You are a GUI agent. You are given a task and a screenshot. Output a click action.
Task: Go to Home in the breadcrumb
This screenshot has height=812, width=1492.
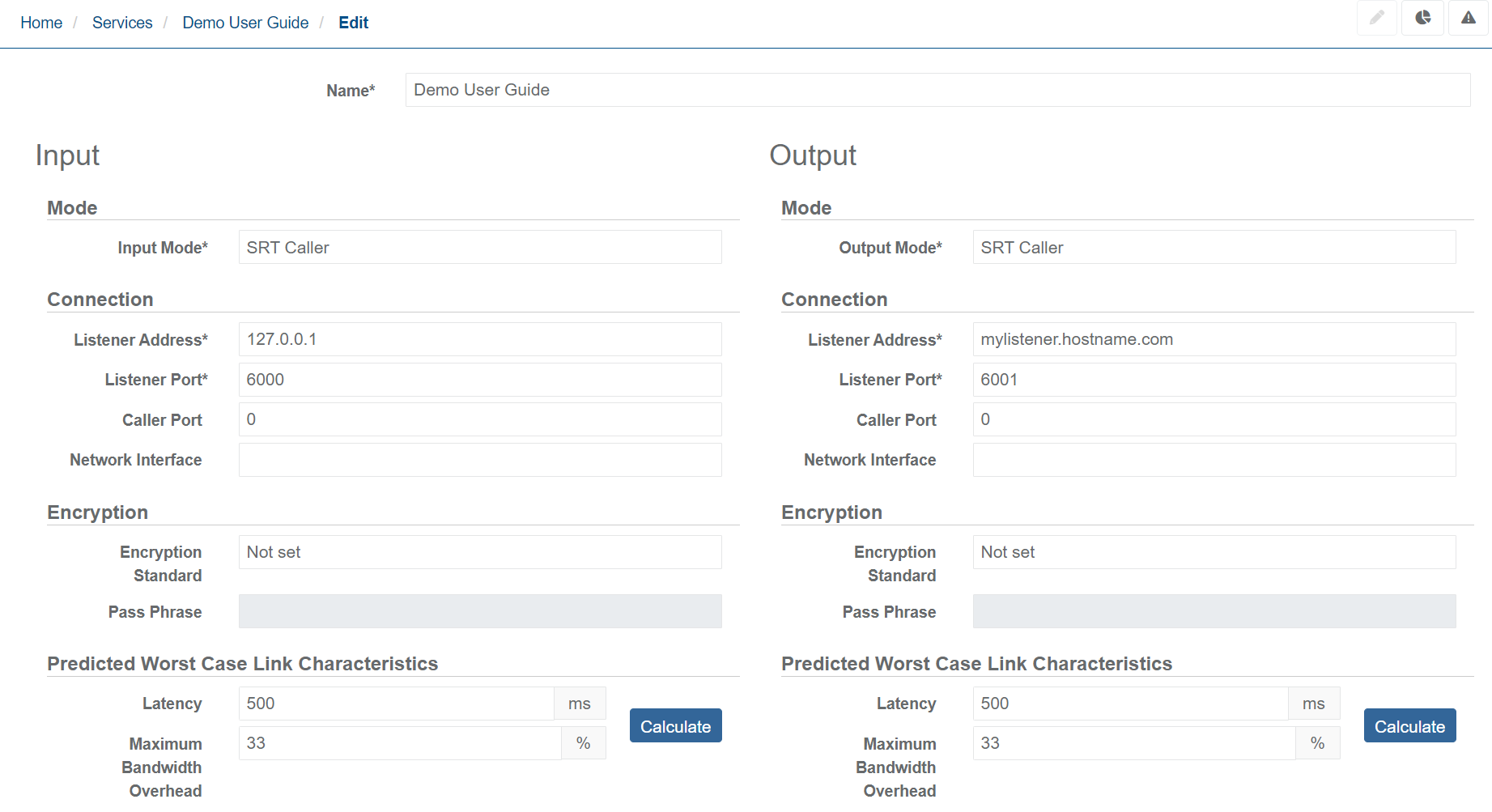[x=41, y=23]
